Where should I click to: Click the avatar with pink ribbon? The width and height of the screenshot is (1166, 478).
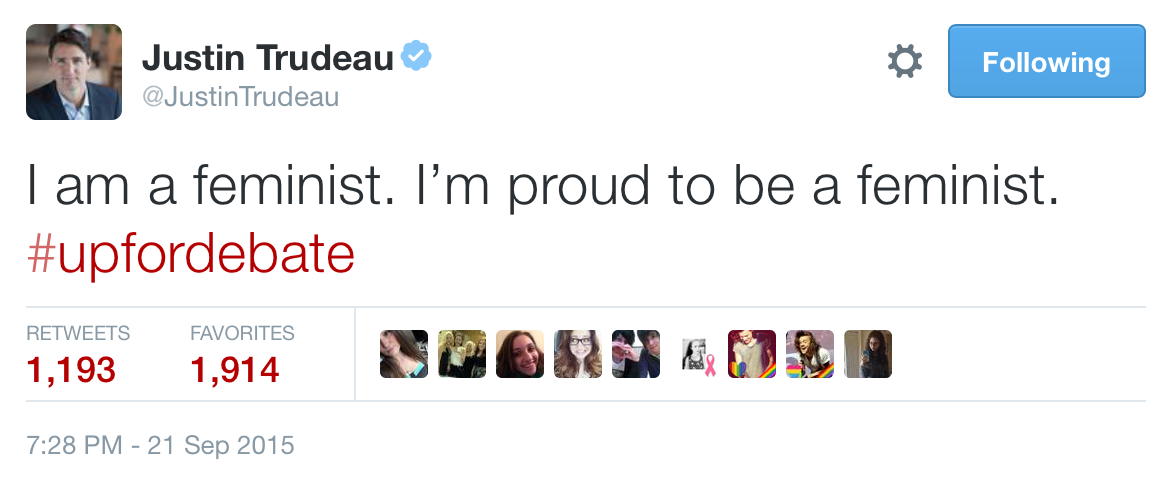pyautogui.click(x=696, y=355)
